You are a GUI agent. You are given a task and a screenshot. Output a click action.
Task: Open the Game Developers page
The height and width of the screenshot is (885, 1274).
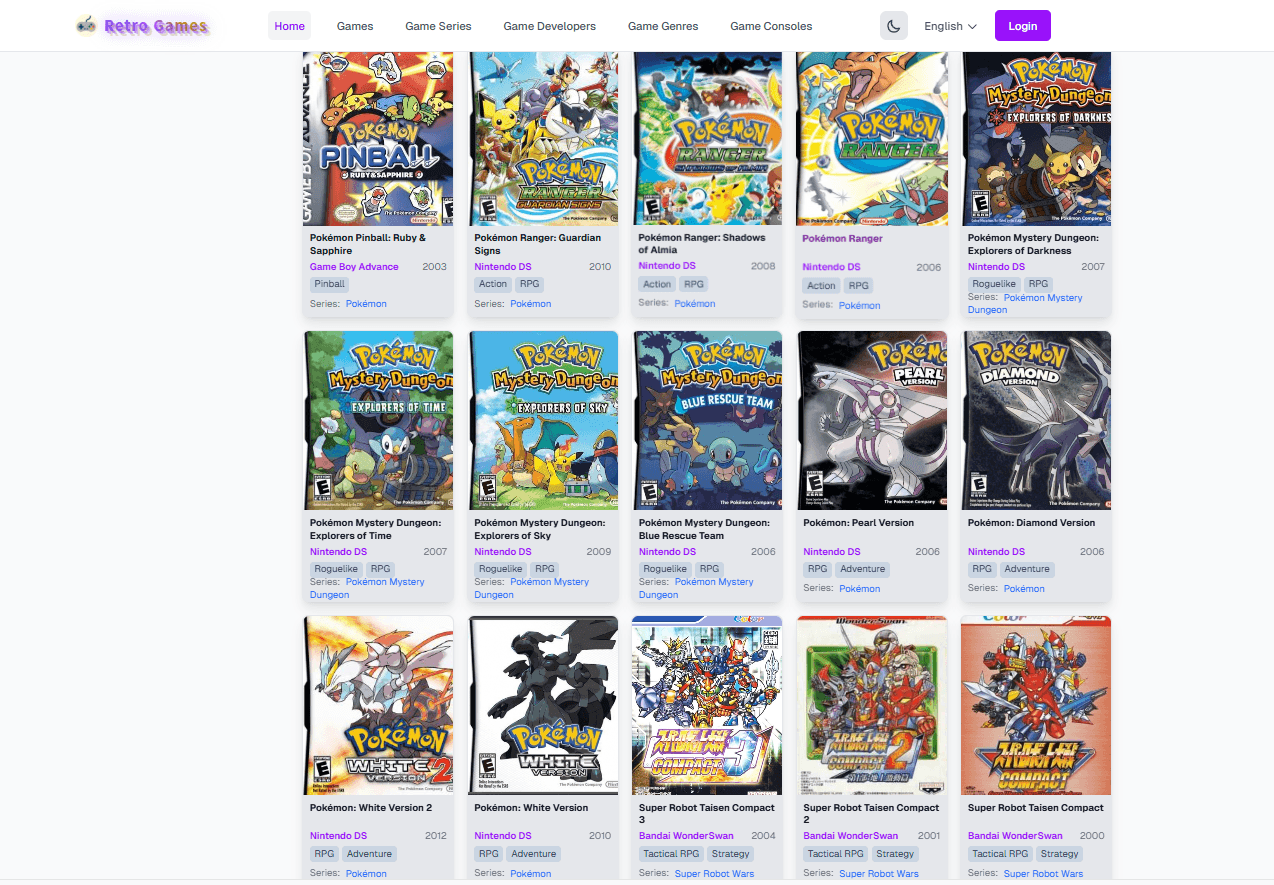click(x=549, y=26)
